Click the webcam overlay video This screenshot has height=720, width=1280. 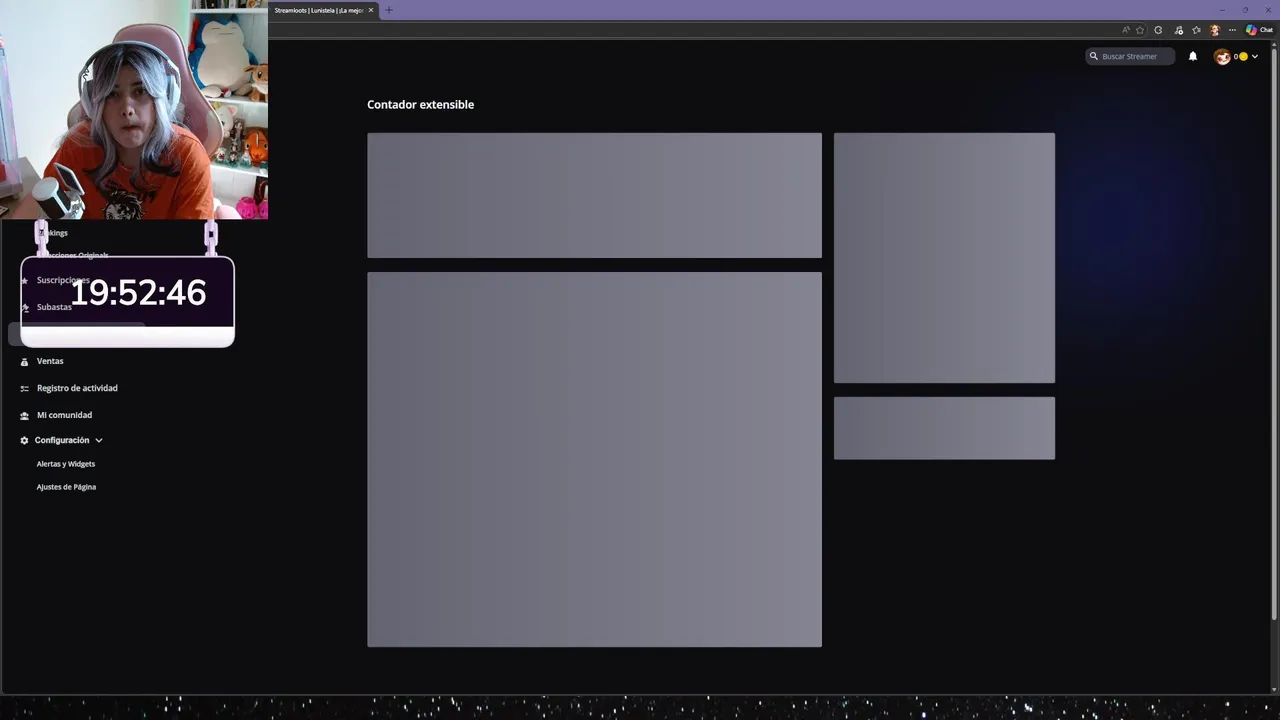coord(134,110)
